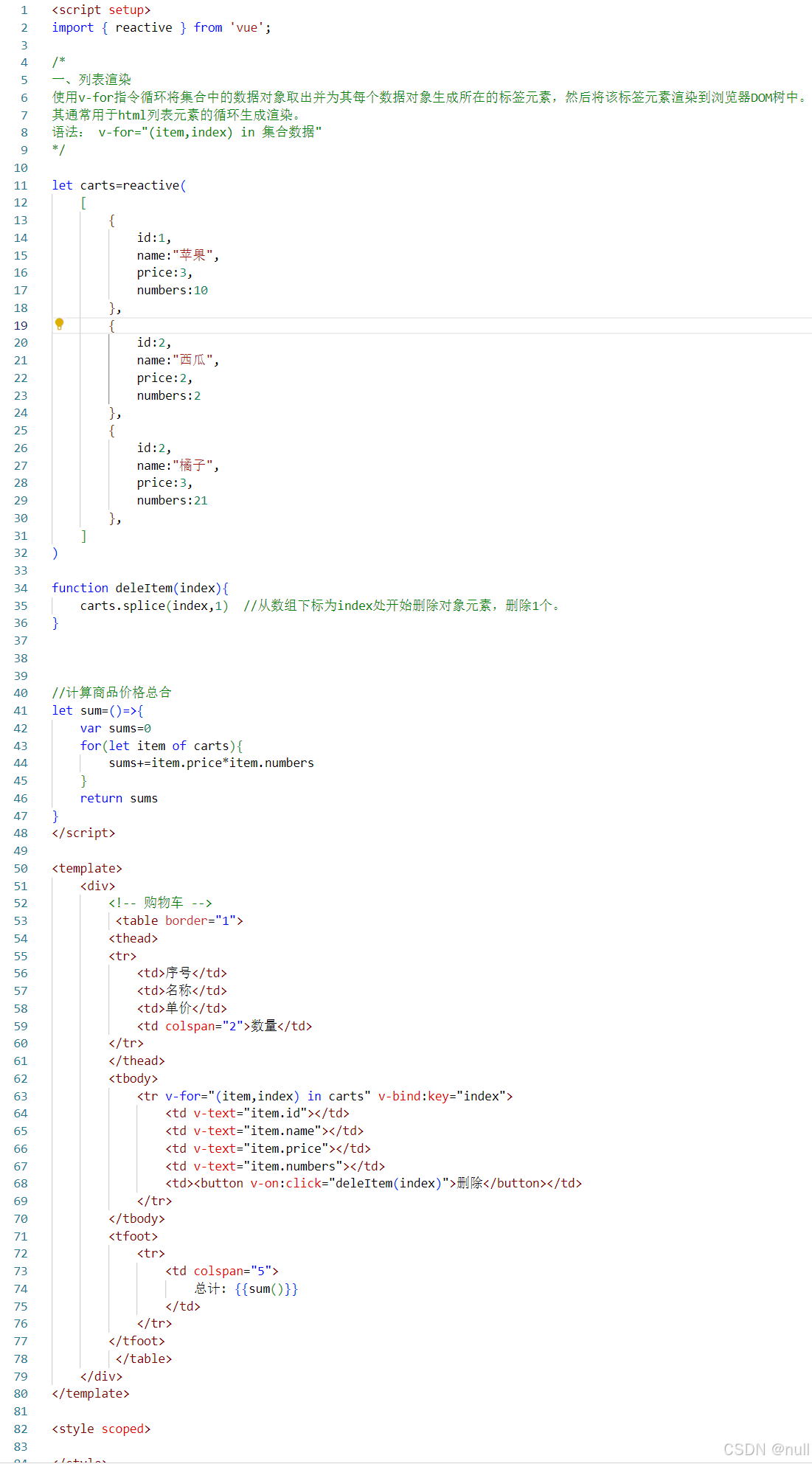Click the 'for(let item of carts){' loop

tap(162, 746)
